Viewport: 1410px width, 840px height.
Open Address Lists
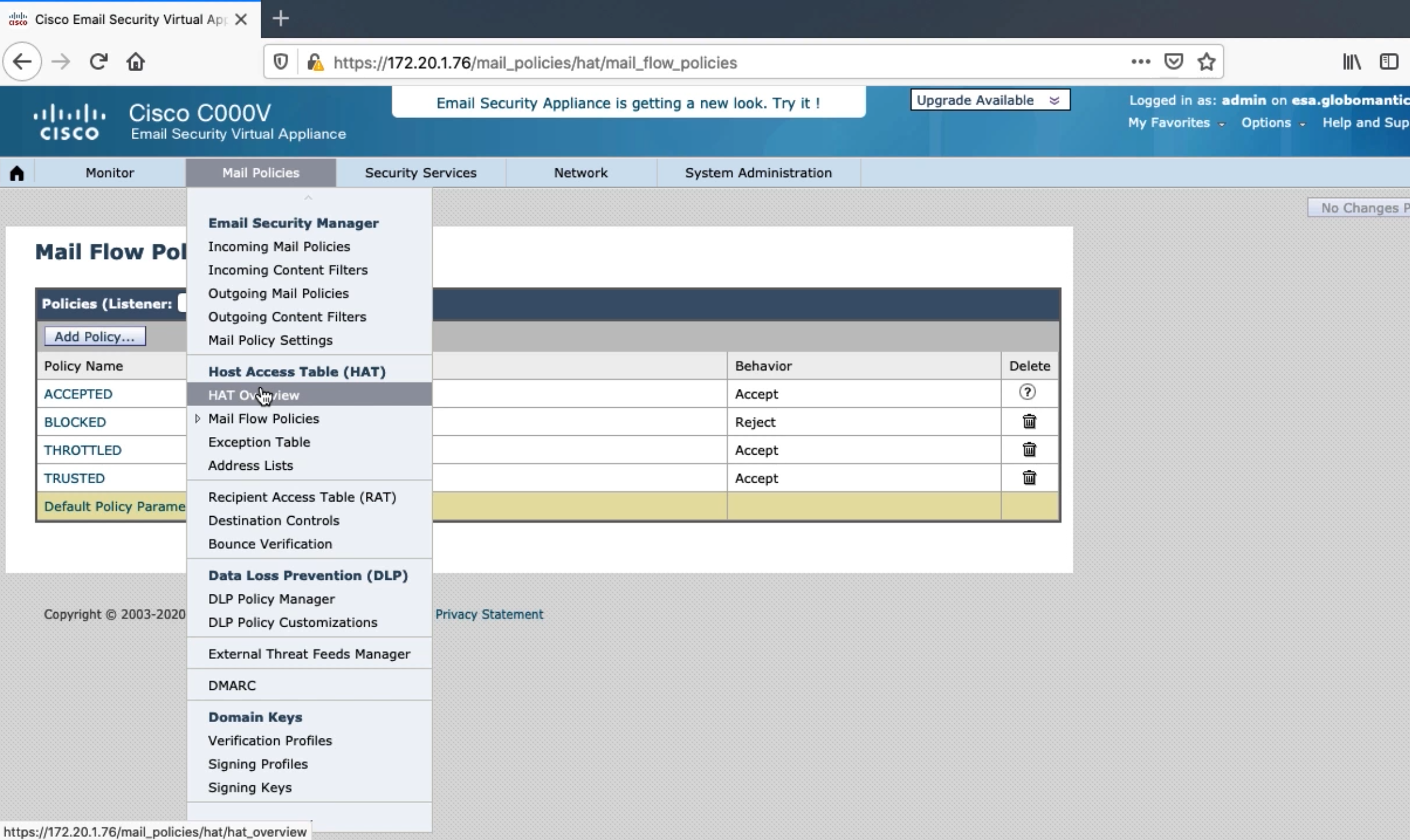tap(250, 466)
